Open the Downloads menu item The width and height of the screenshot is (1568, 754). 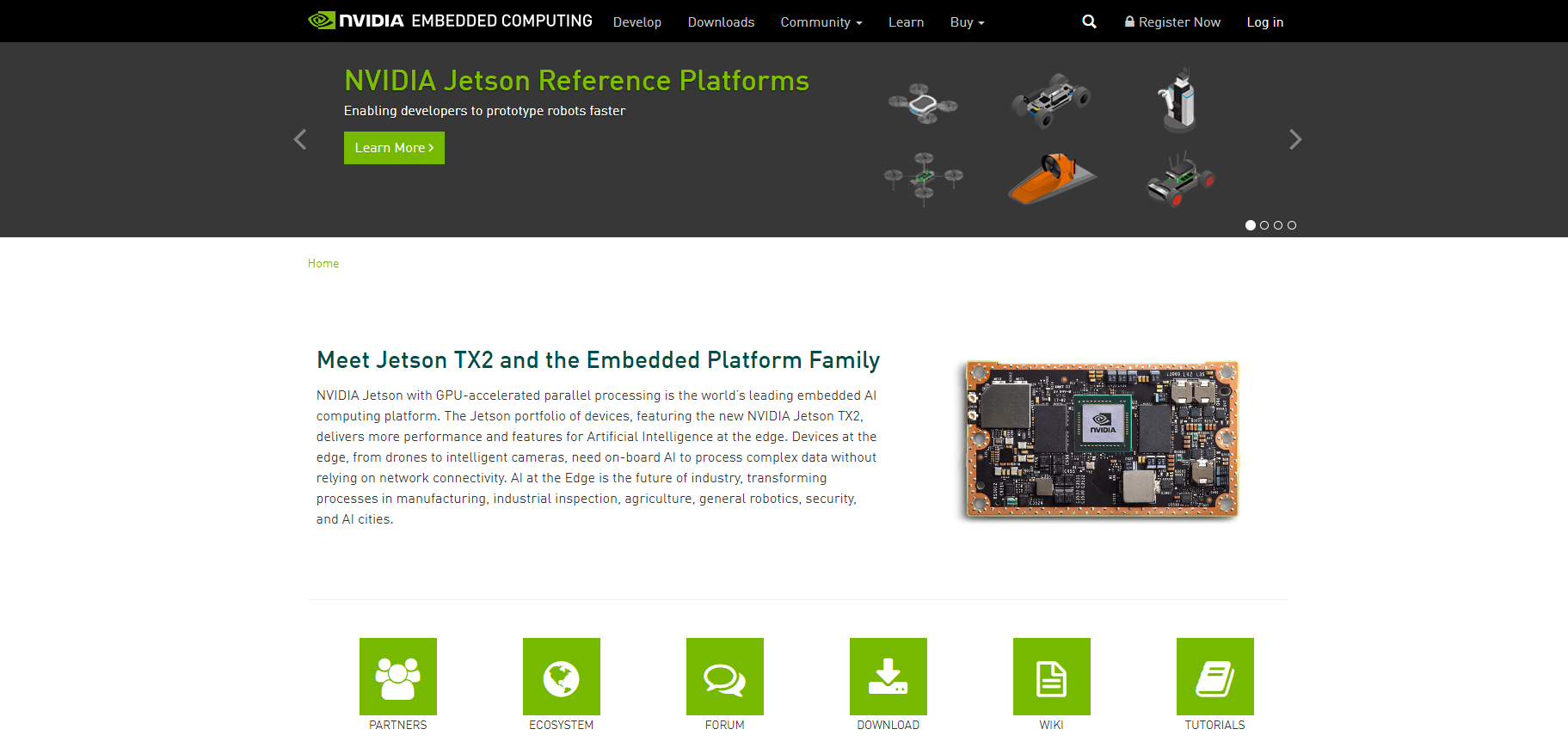(x=721, y=22)
